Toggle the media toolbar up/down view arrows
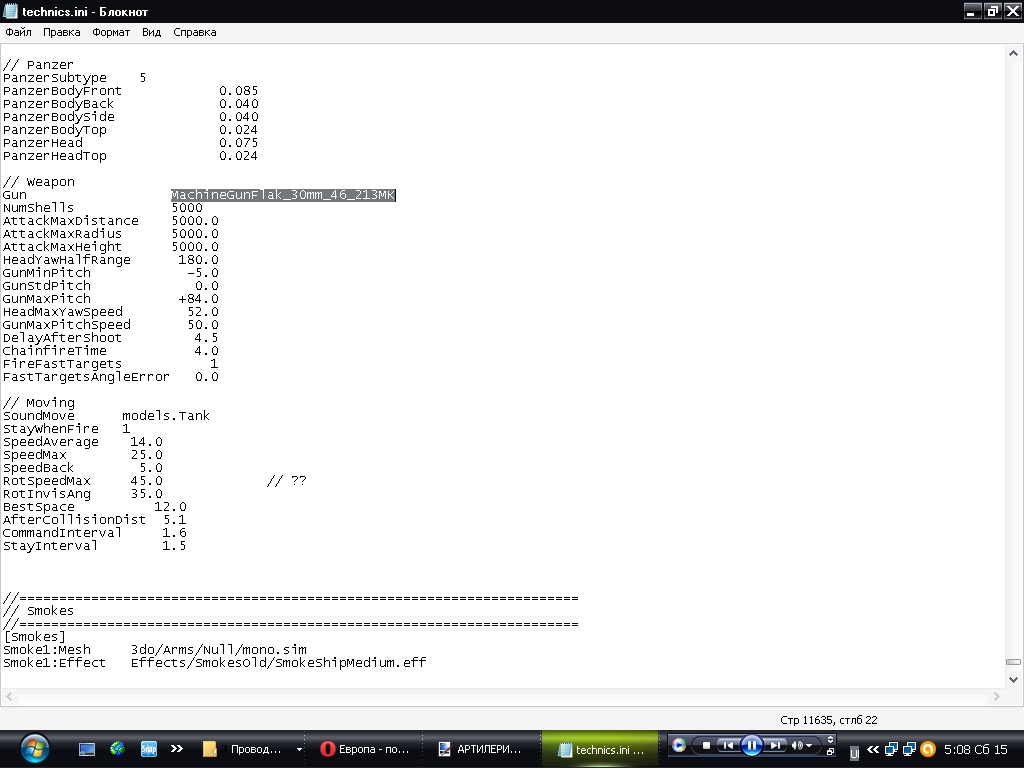The image size is (1024, 768). [x=830, y=740]
